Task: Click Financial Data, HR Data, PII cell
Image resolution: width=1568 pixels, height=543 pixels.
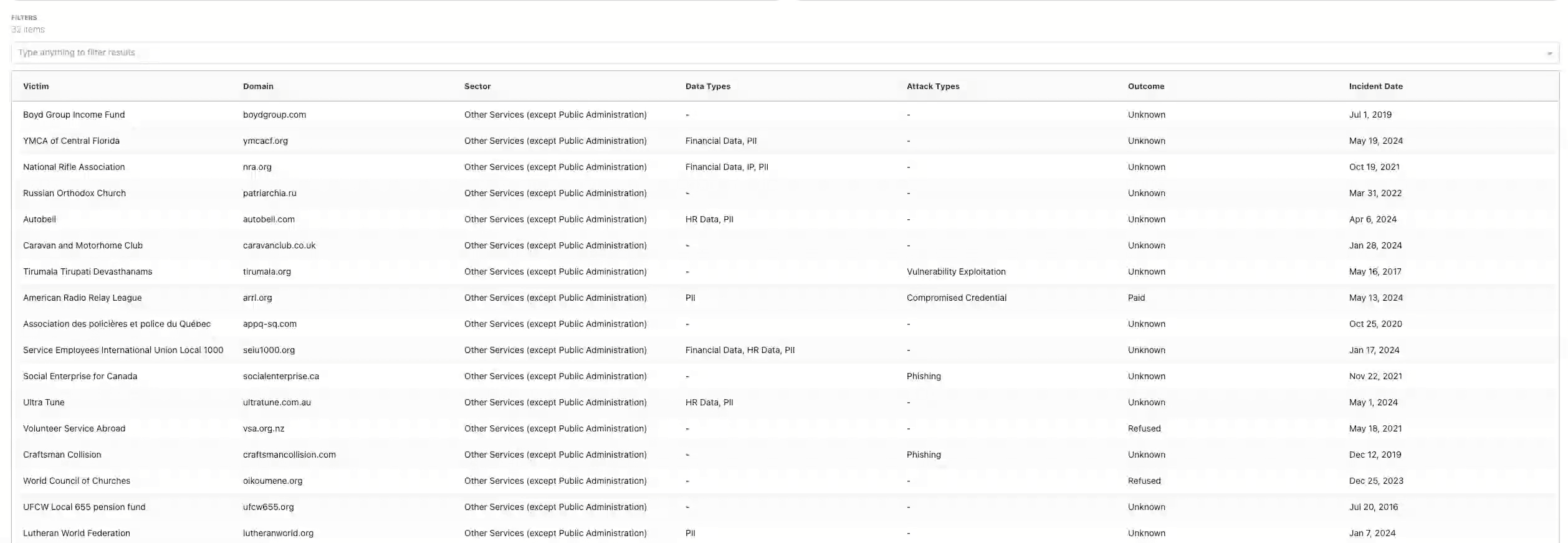Action: (740, 350)
